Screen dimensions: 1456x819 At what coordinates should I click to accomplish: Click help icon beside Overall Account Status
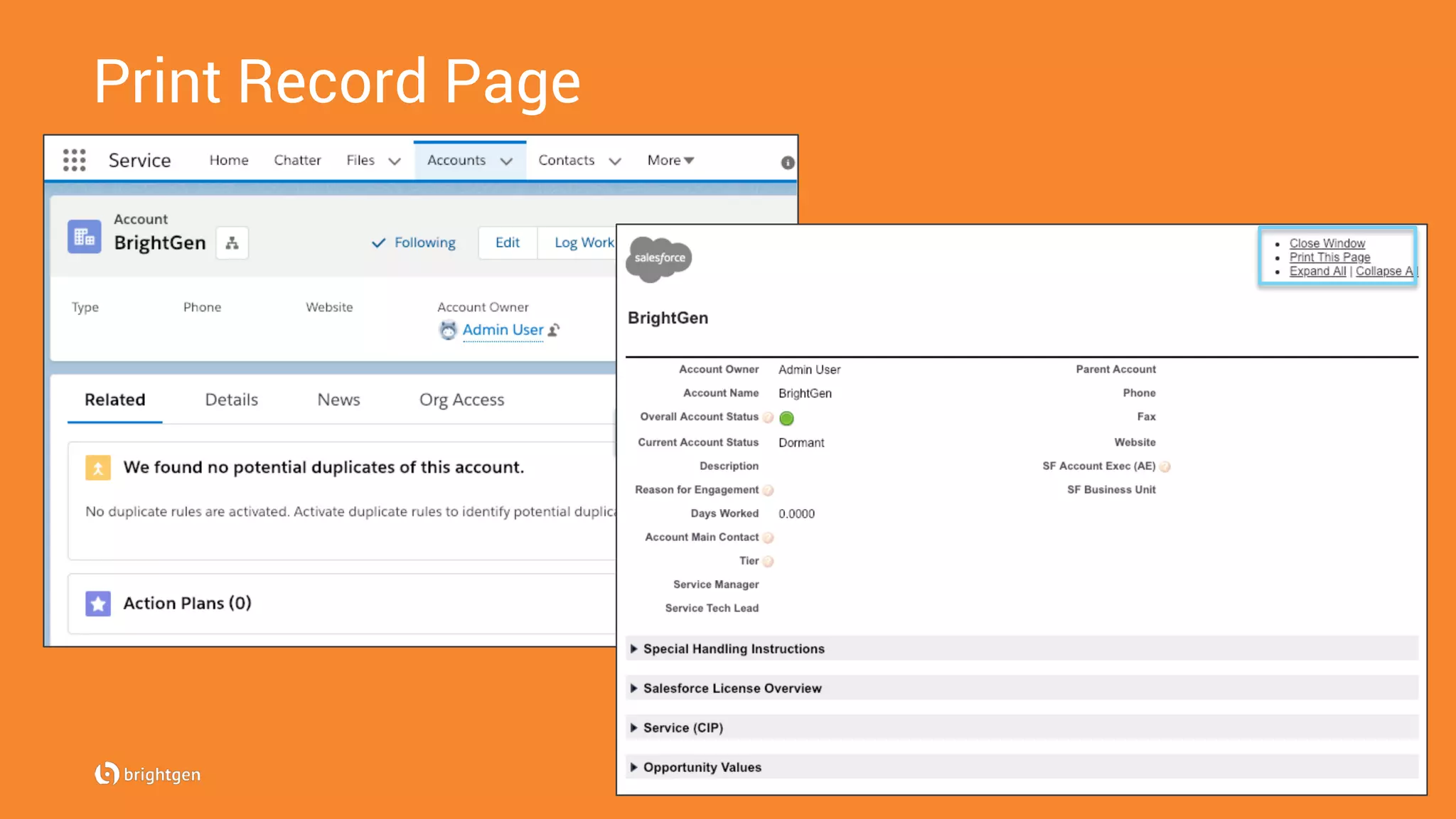click(768, 418)
